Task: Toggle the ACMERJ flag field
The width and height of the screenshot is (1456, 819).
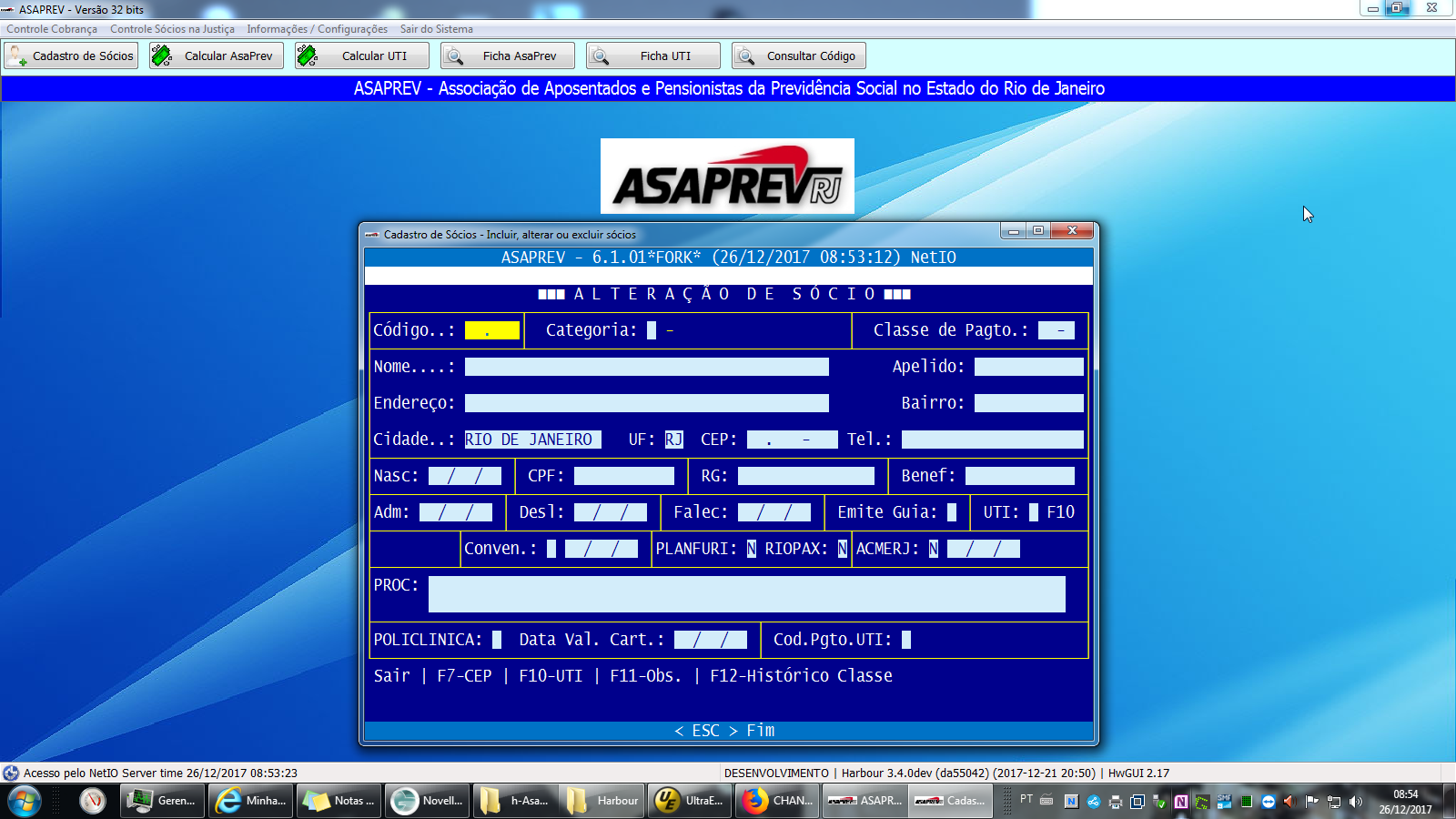Action: (x=933, y=549)
